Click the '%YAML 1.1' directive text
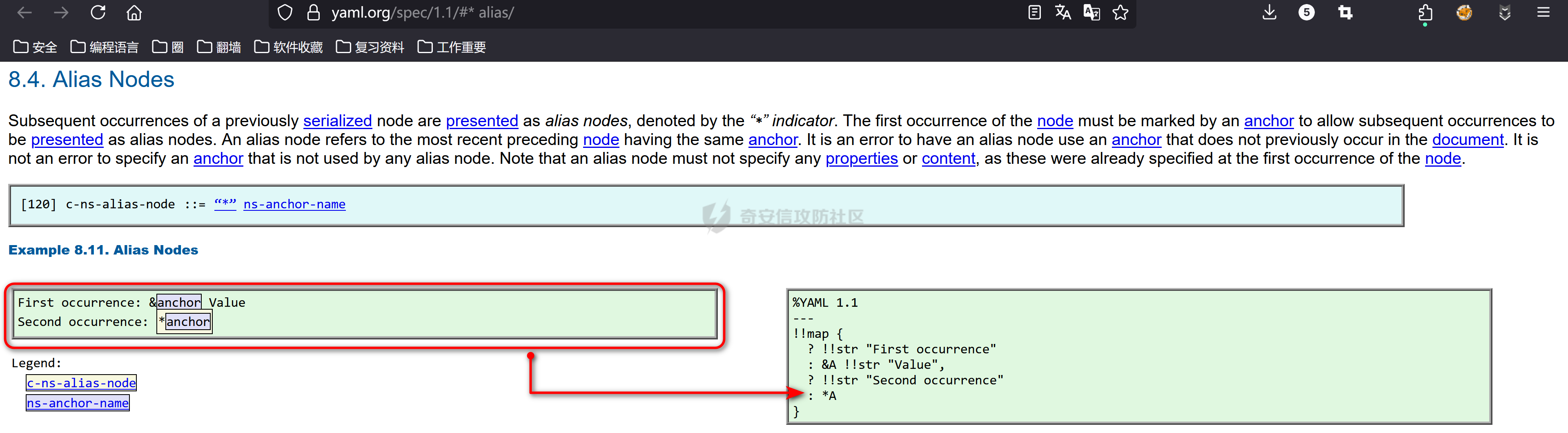This screenshot has height=433, width=1568. coord(825,303)
